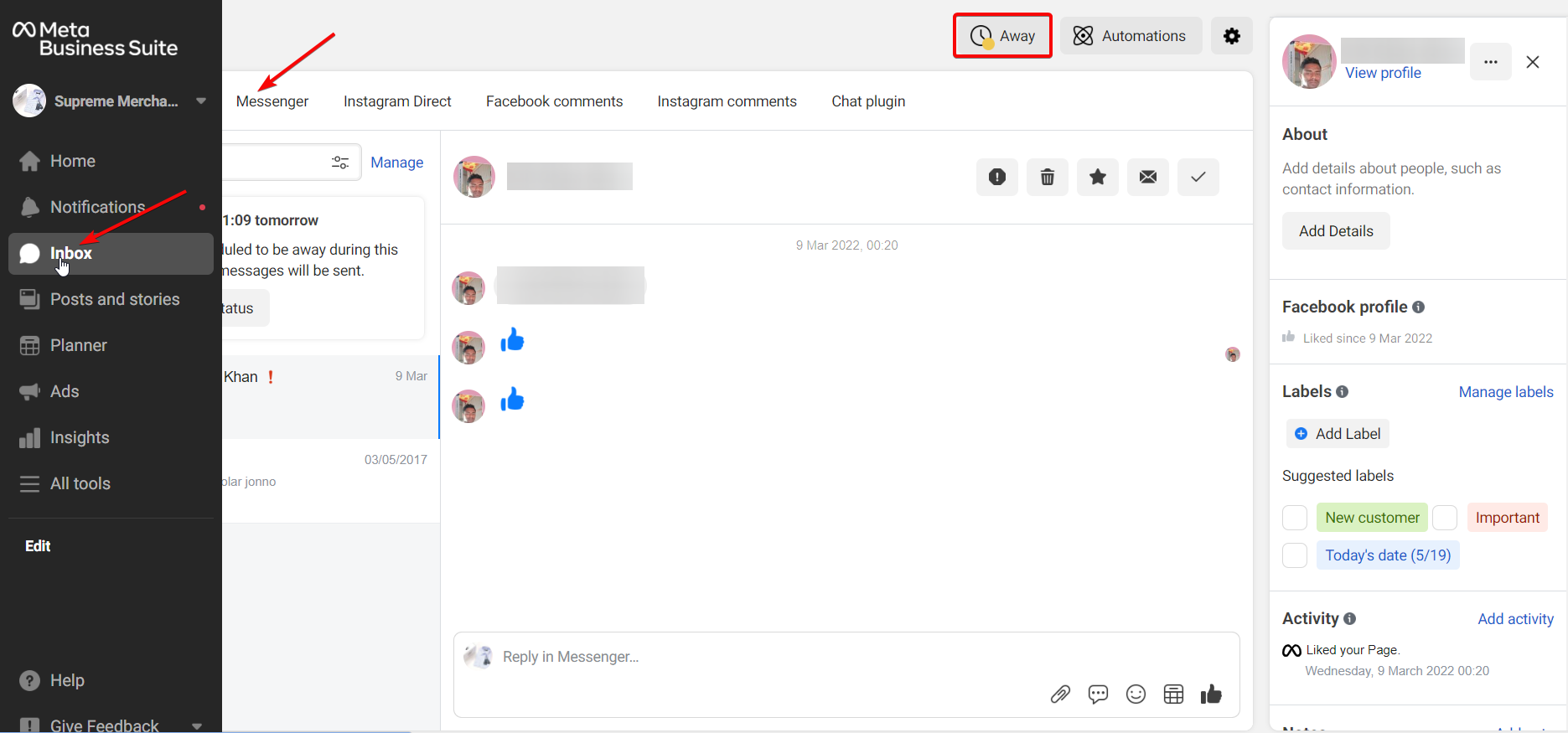Click the Add Details button
This screenshot has width=1568, height=733.
pyautogui.click(x=1336, y=231)
